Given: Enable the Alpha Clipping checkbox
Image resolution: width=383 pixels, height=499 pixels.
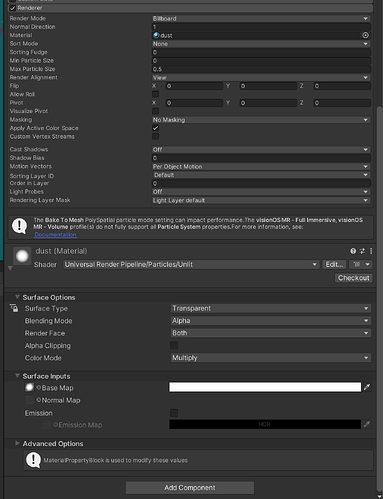Looking at the screenshot, I should [x=174, y=345].
